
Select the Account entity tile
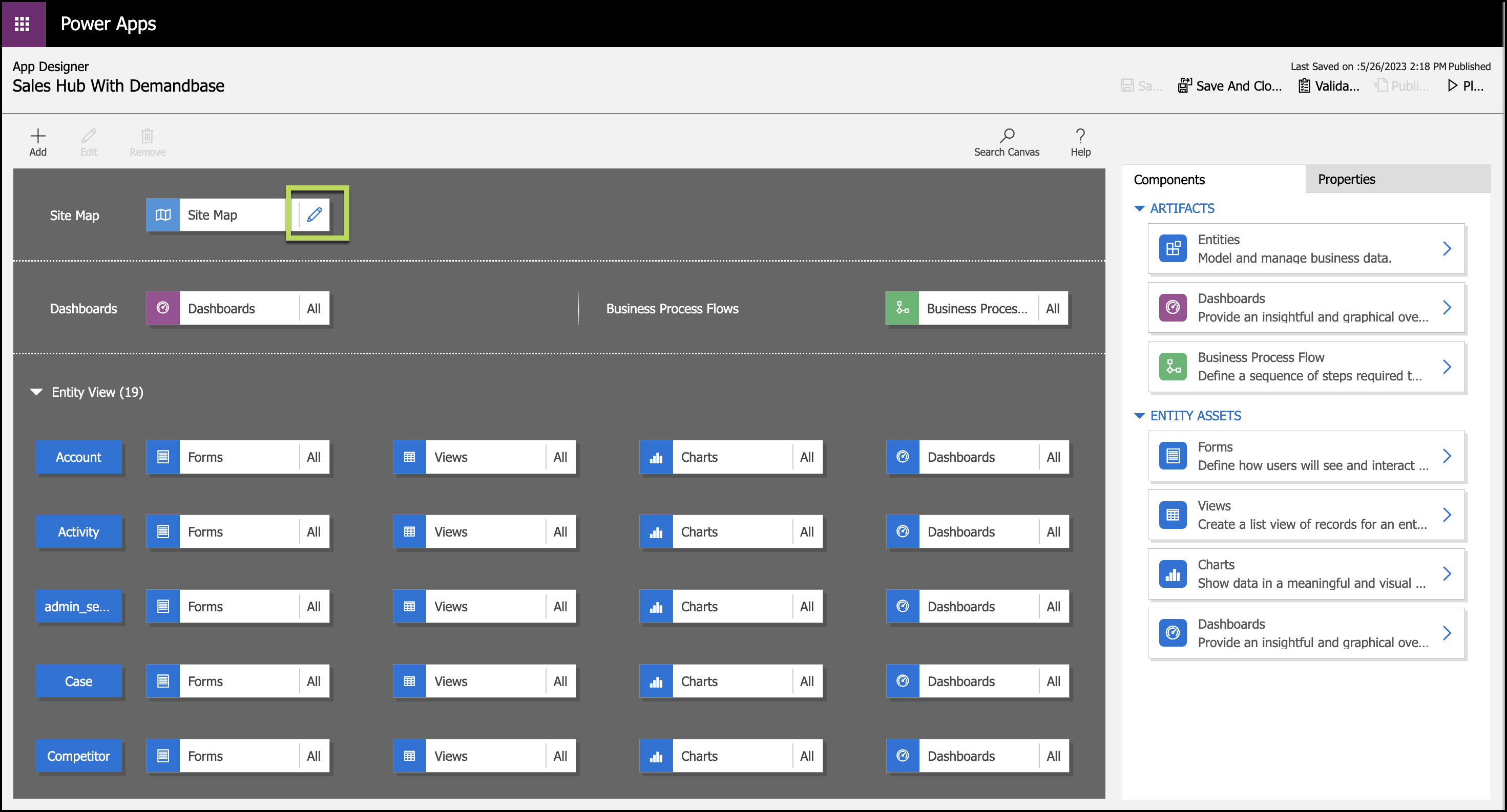pyautogui.click(x=78, y=457)
